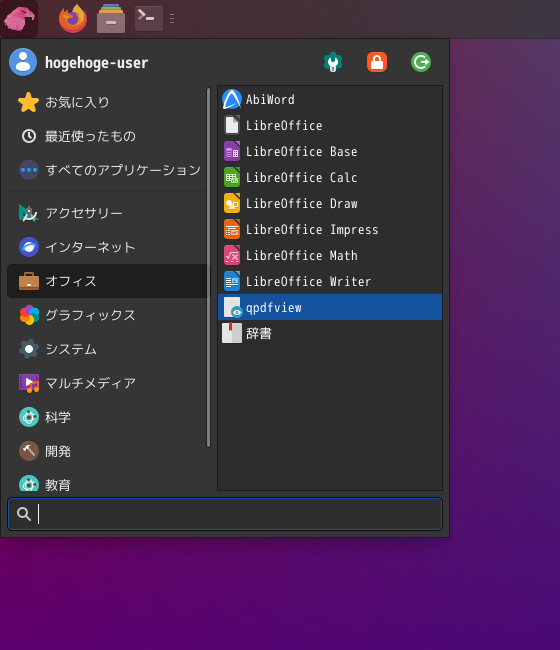Click the panel separator handle dots
Screen dimensions: 560x650
pos(172,19)
